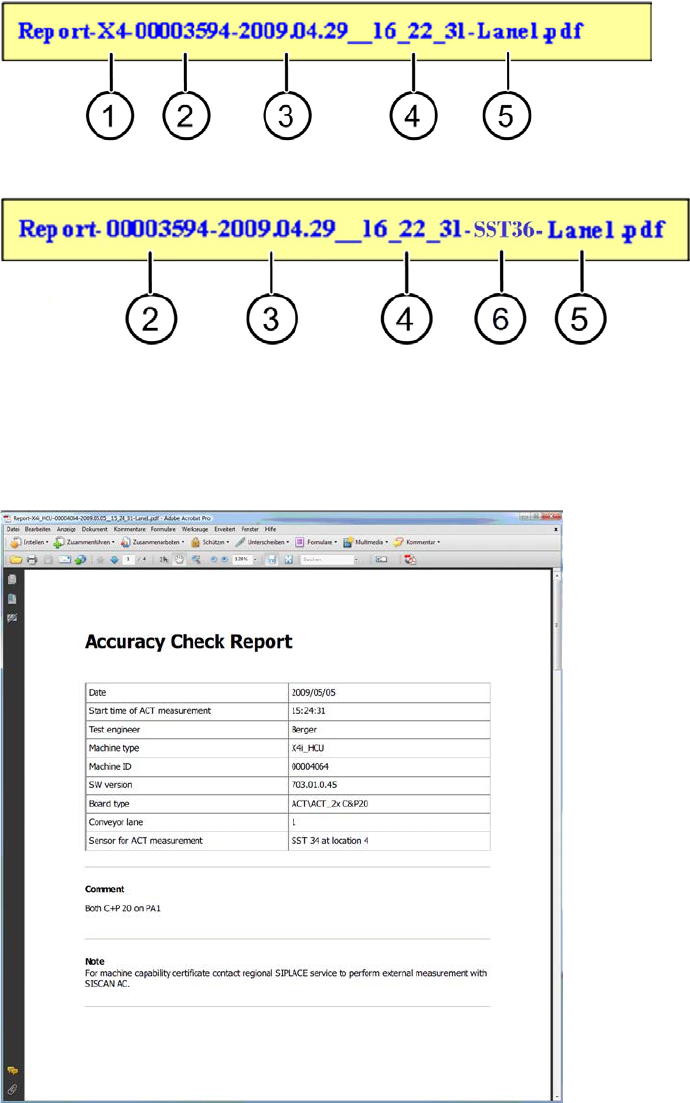The image size is (690, 1103).
Task: Click the Machine ID value 00004064
Action: [x=310, y=766]
